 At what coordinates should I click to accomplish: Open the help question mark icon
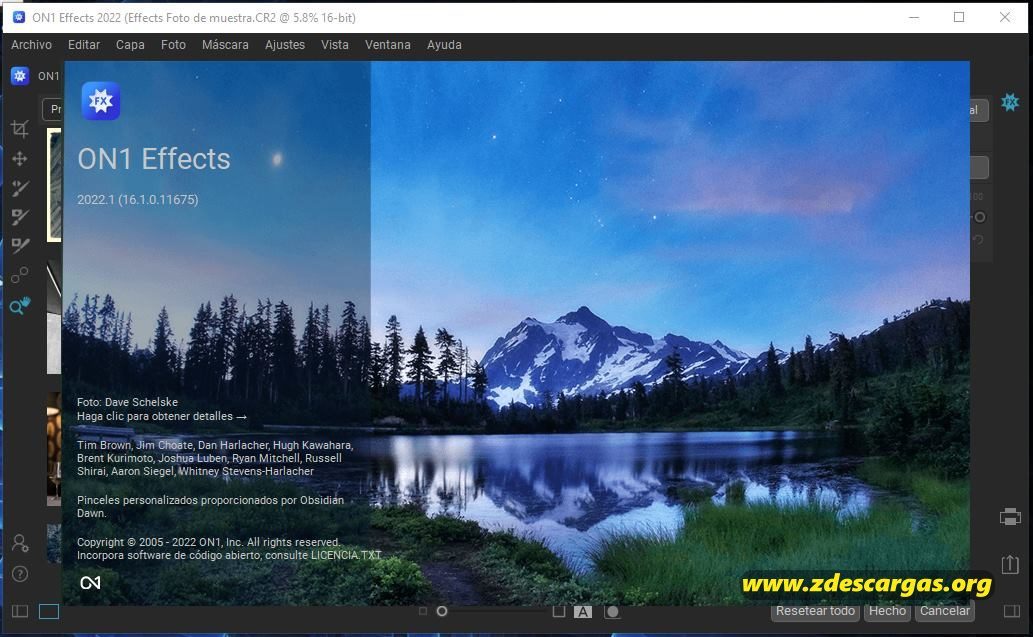click(20, 574)
